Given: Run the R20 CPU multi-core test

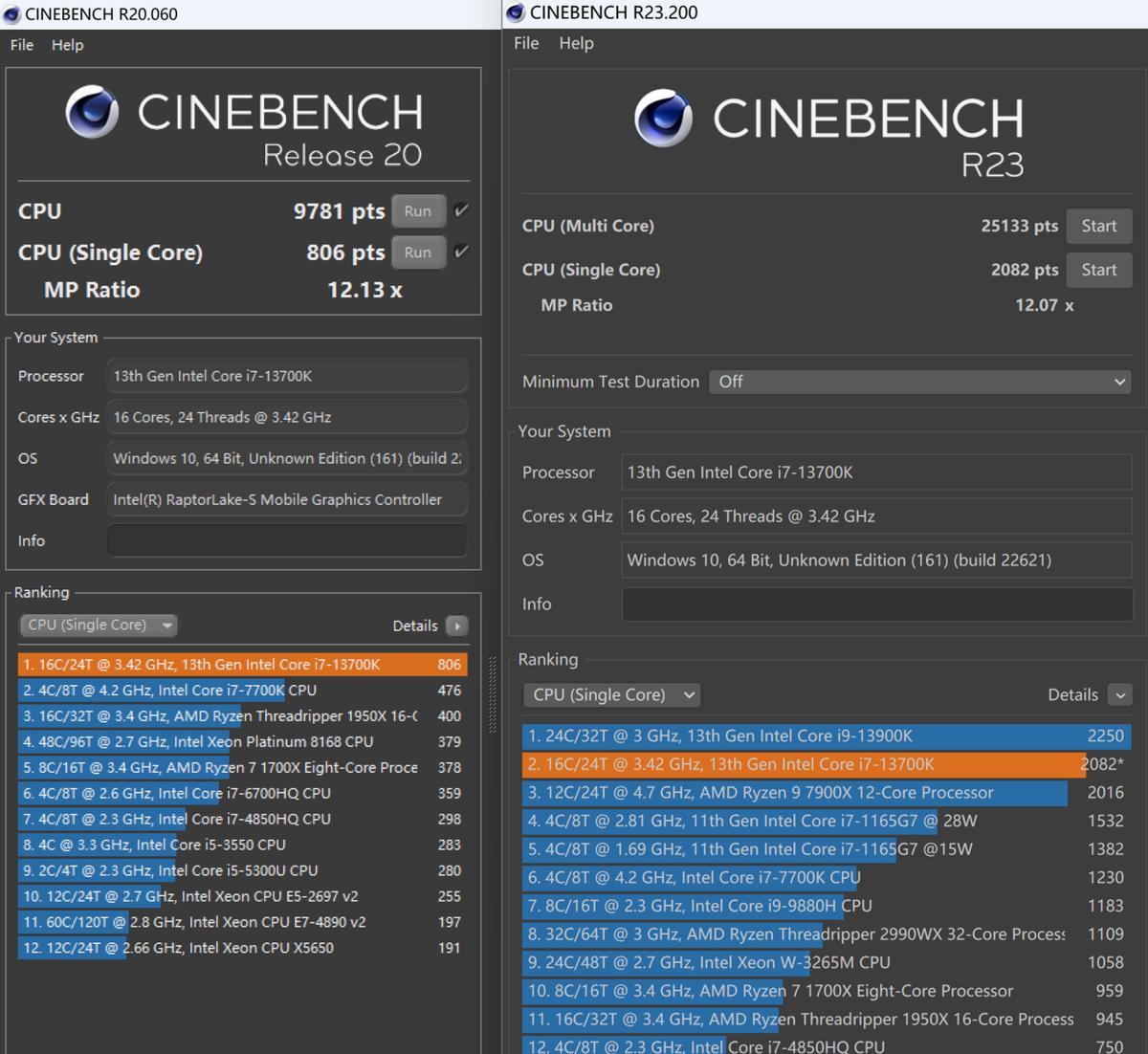Looking at the screenshot, I should (417, 211).
